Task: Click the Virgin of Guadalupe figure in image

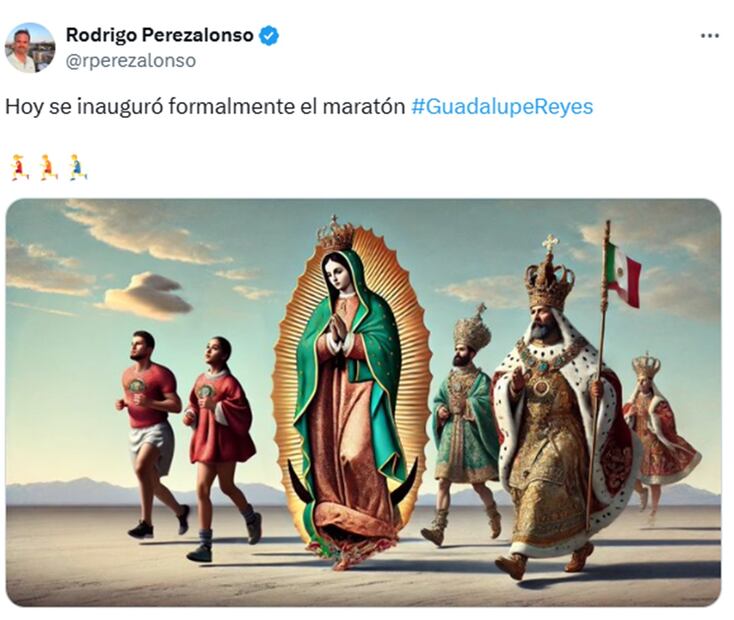Action: tap(351, 393)
